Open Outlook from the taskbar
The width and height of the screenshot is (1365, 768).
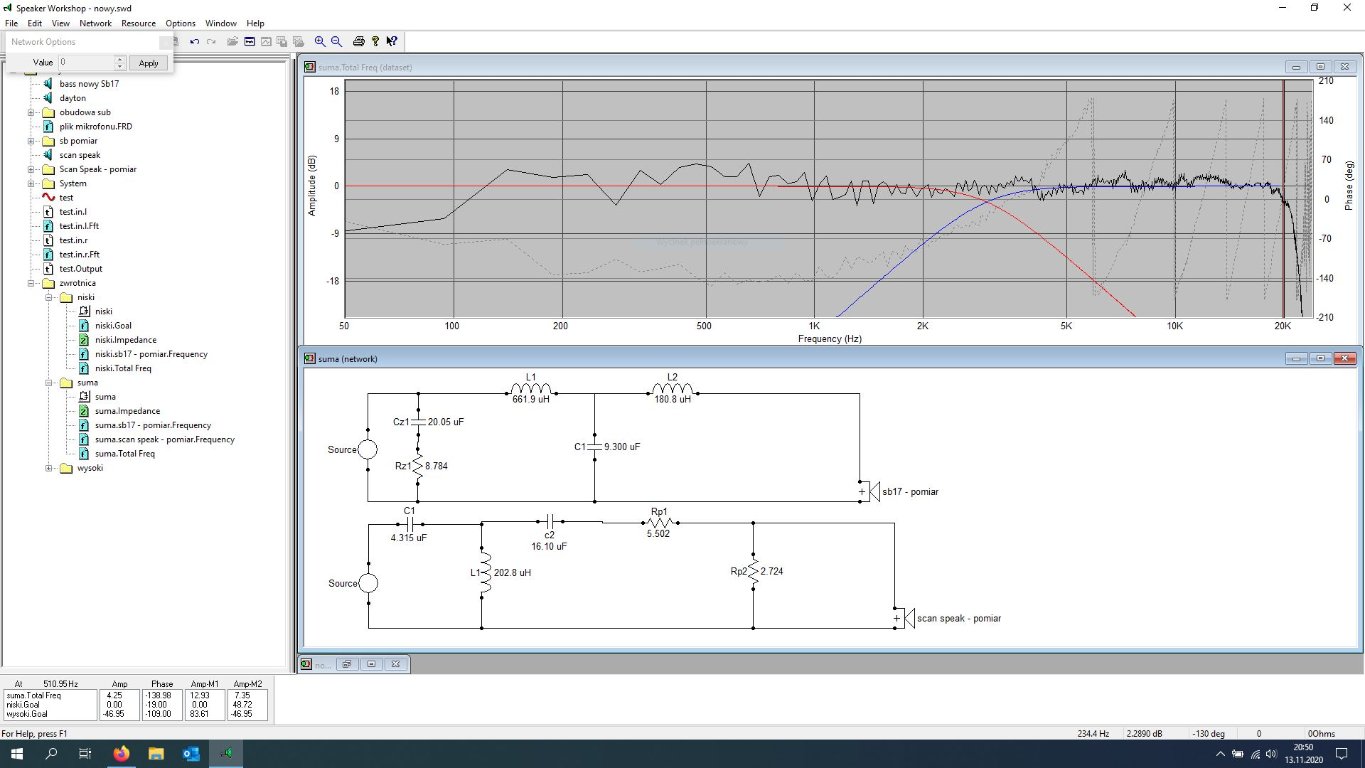(x=191, y=753)
